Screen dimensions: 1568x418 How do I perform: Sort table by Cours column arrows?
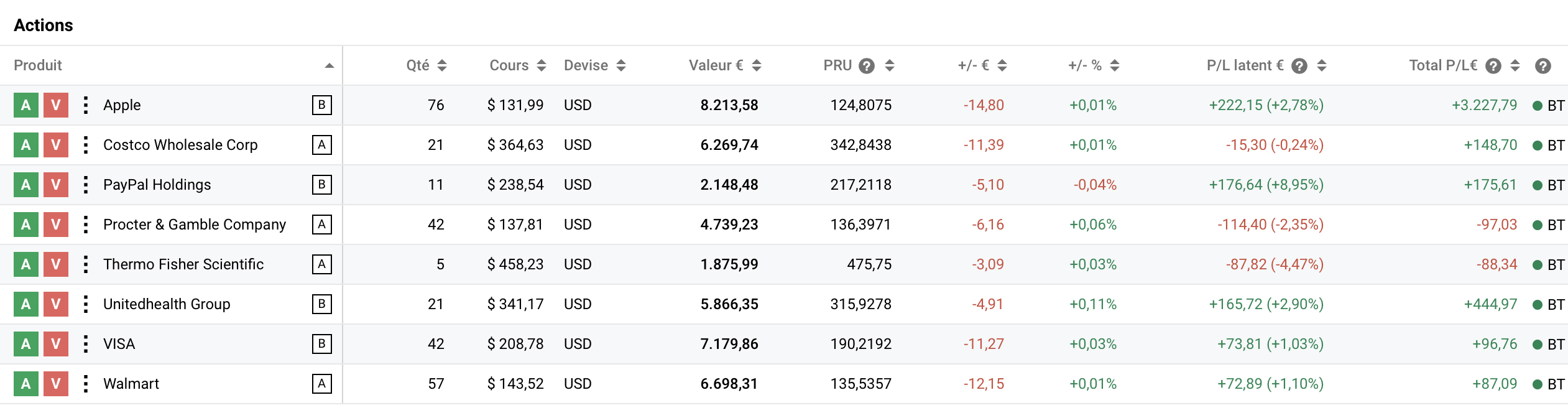pyautogui.click(x=542, y=65)
